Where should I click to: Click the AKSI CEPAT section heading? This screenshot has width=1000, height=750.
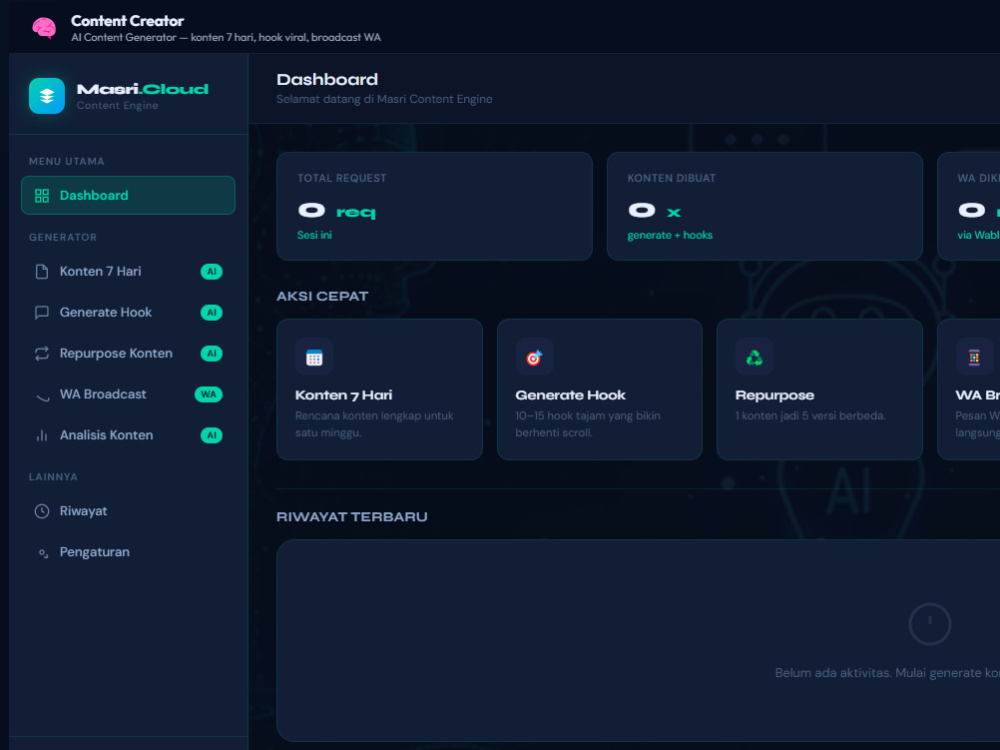tap(322, 297)
